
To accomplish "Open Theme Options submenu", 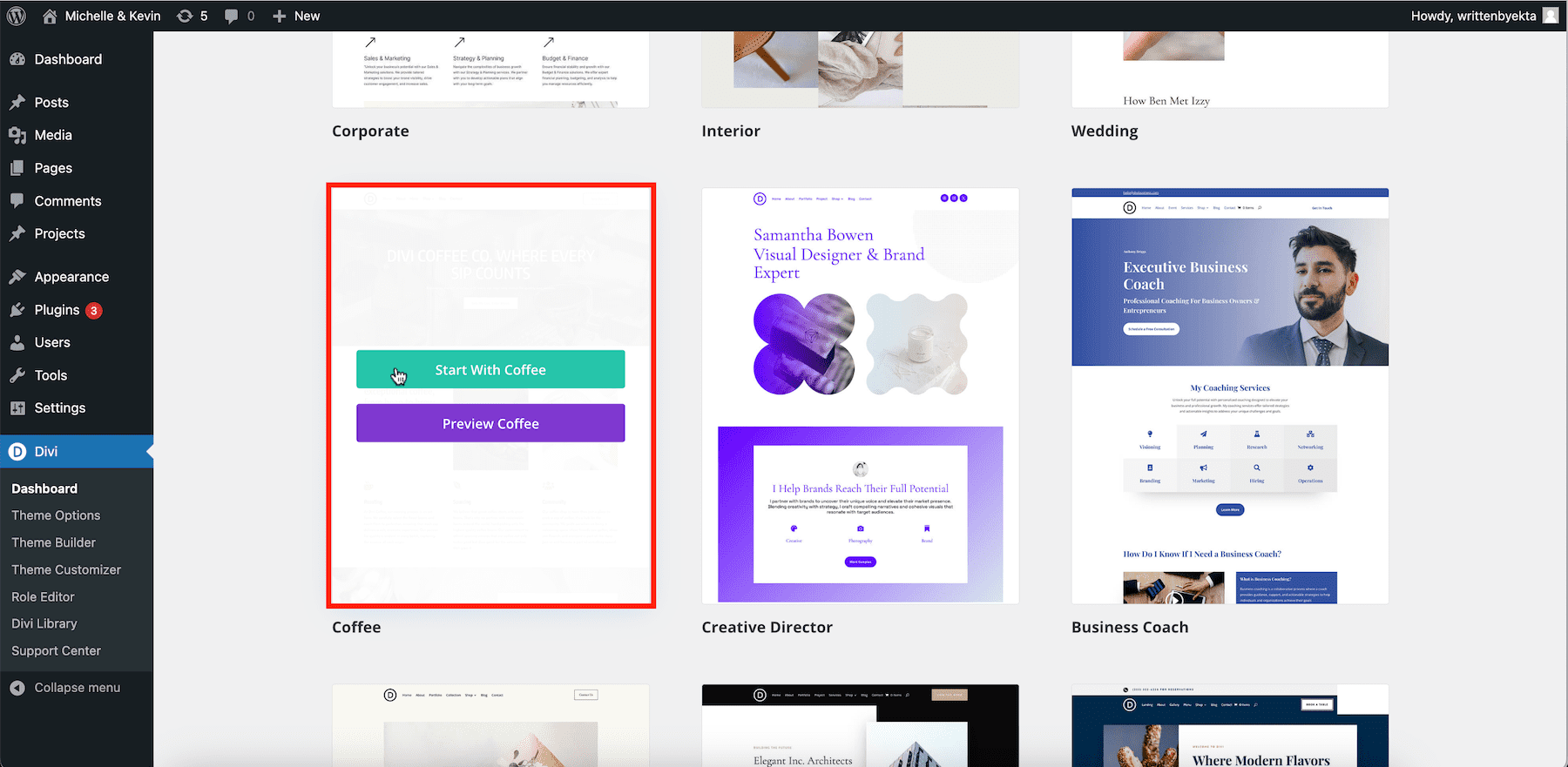I will tap(56, 515).
